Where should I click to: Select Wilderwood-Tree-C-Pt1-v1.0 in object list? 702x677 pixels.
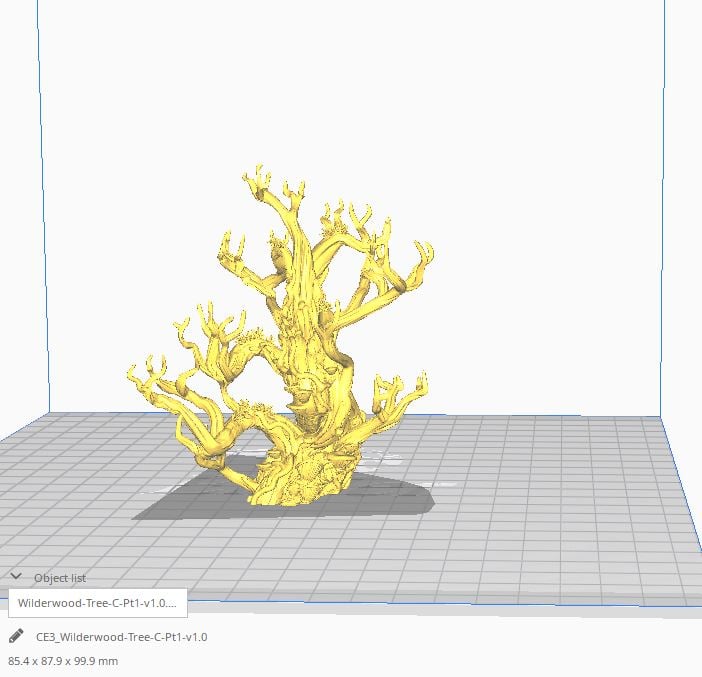(x=98, y=603)
